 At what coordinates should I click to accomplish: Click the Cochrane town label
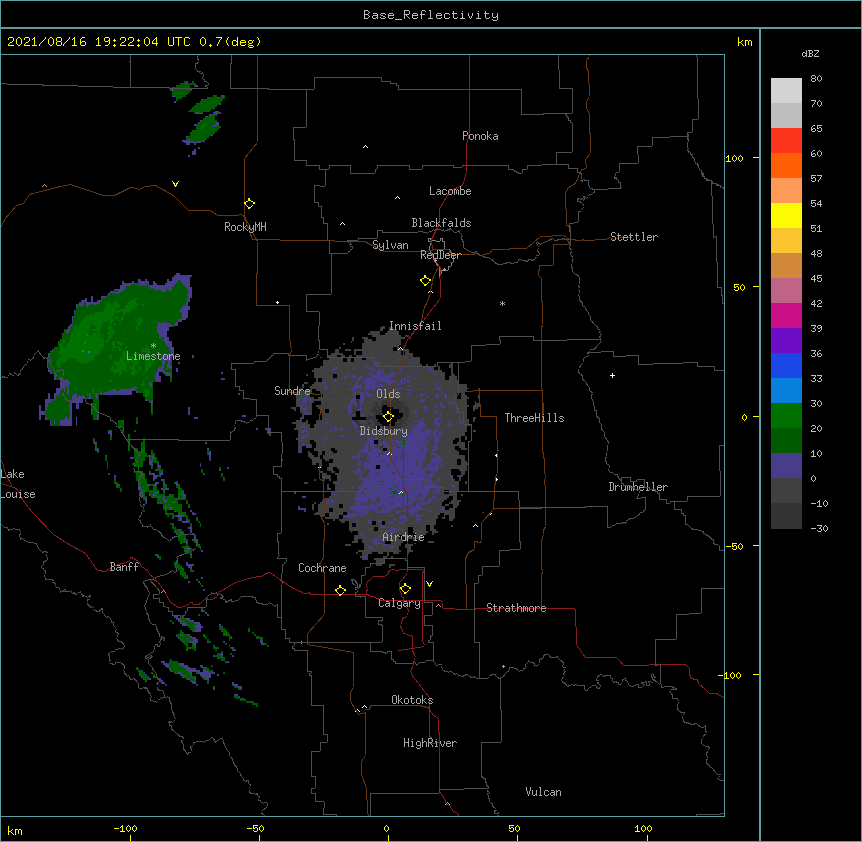coord(322,568)
